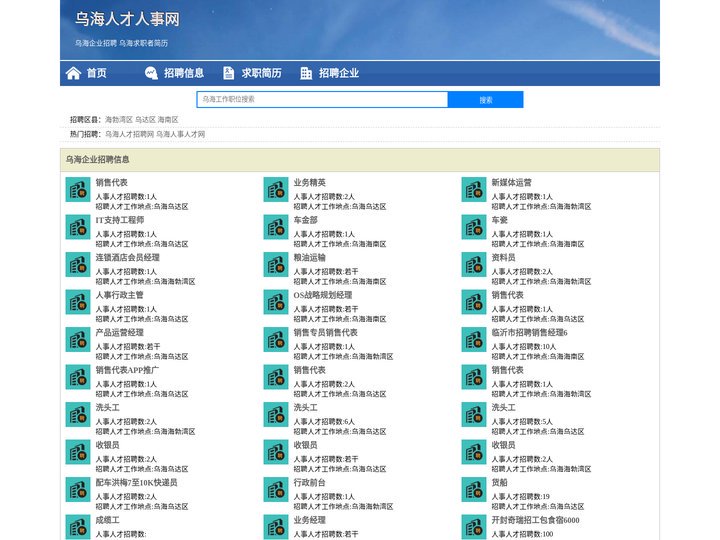Open the 车瓷 job listing

click(x=500, y=220)
